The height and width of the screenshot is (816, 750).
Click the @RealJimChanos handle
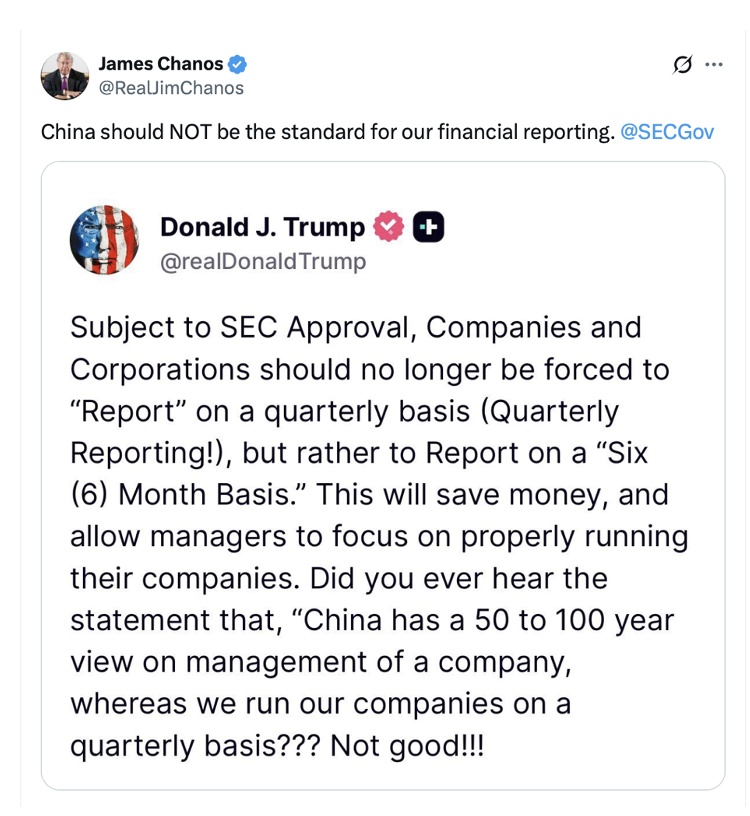coord(170,88)
